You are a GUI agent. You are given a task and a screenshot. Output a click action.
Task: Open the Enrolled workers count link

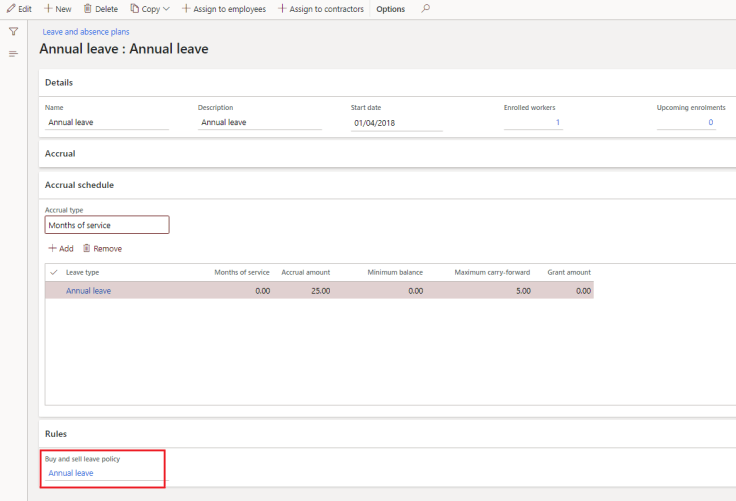(557, 123)
